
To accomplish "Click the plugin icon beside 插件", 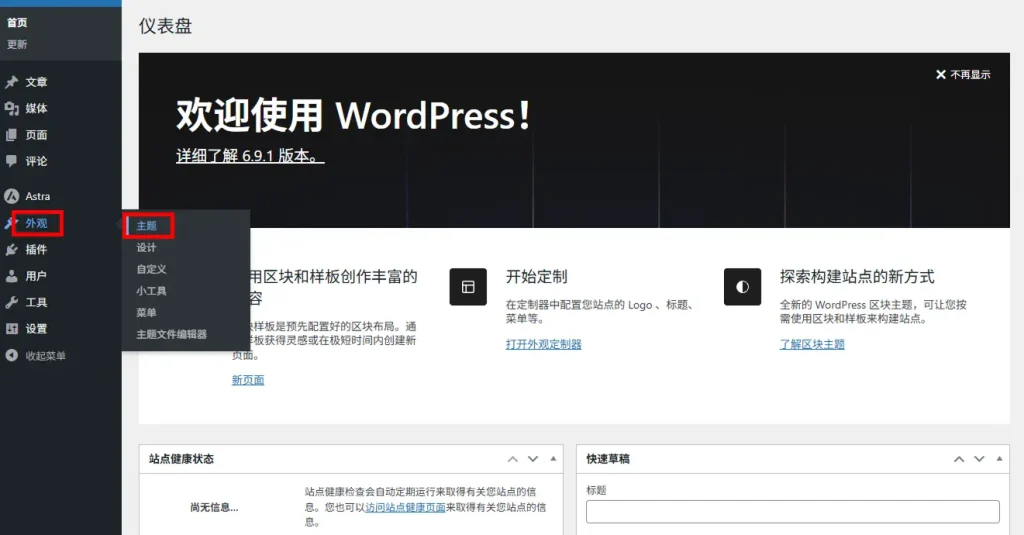I will pyautogui.click(x=12, y=250).
